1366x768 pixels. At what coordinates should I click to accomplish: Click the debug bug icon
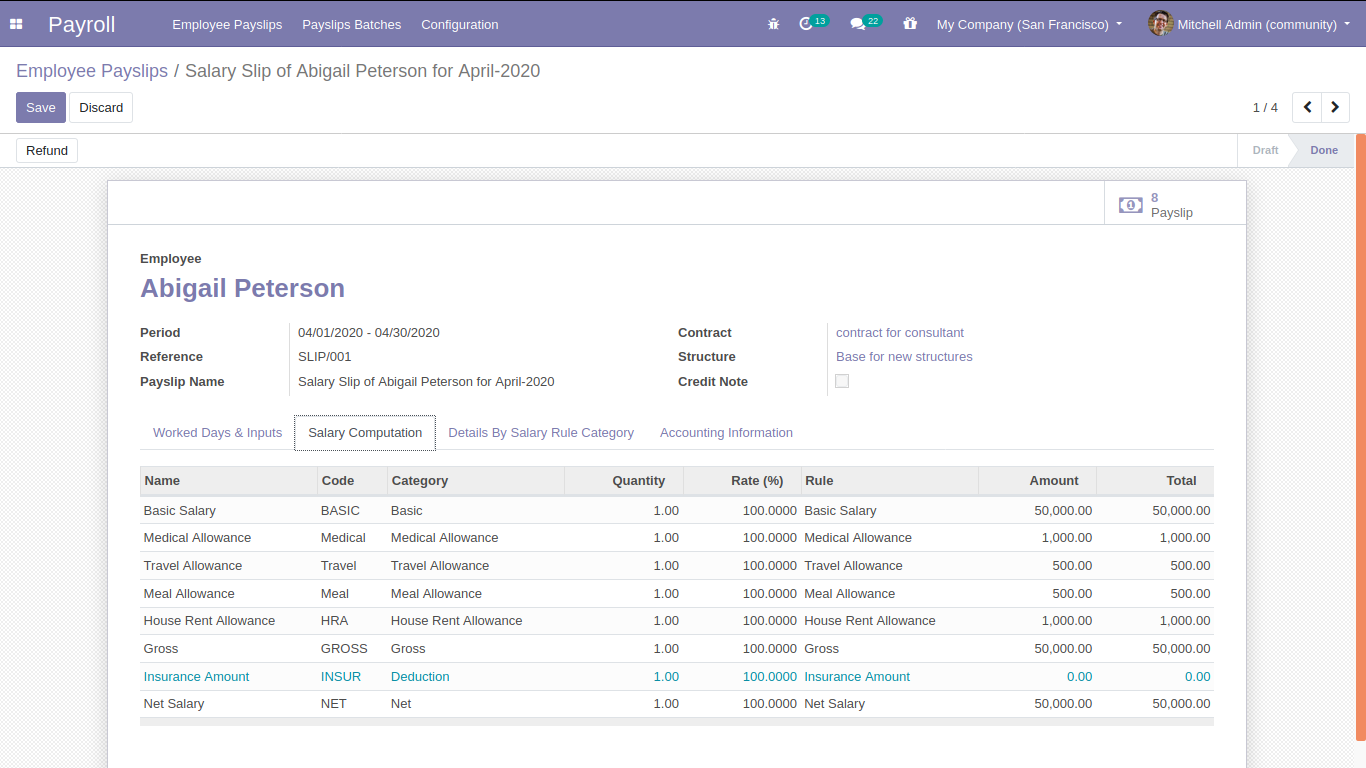[773, 24]
